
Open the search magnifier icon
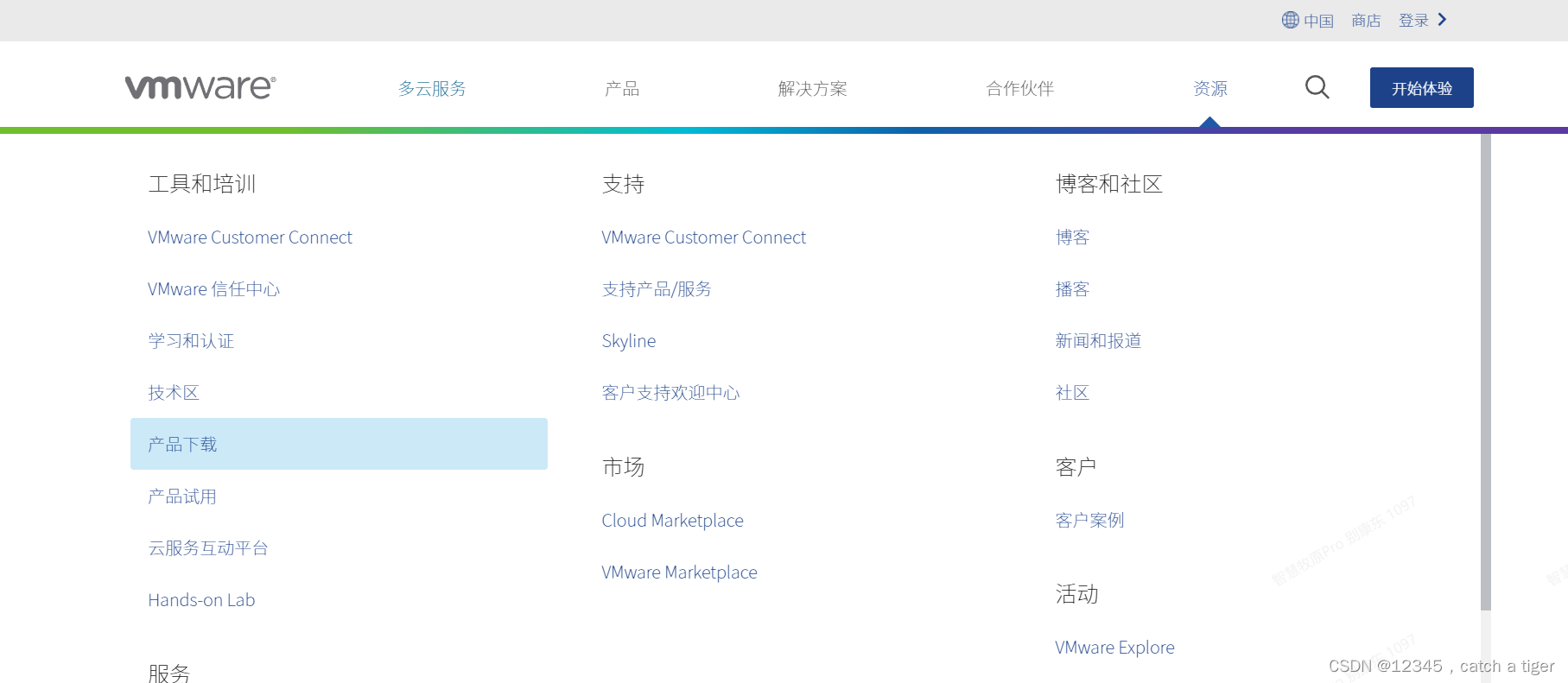point(1317,87)
